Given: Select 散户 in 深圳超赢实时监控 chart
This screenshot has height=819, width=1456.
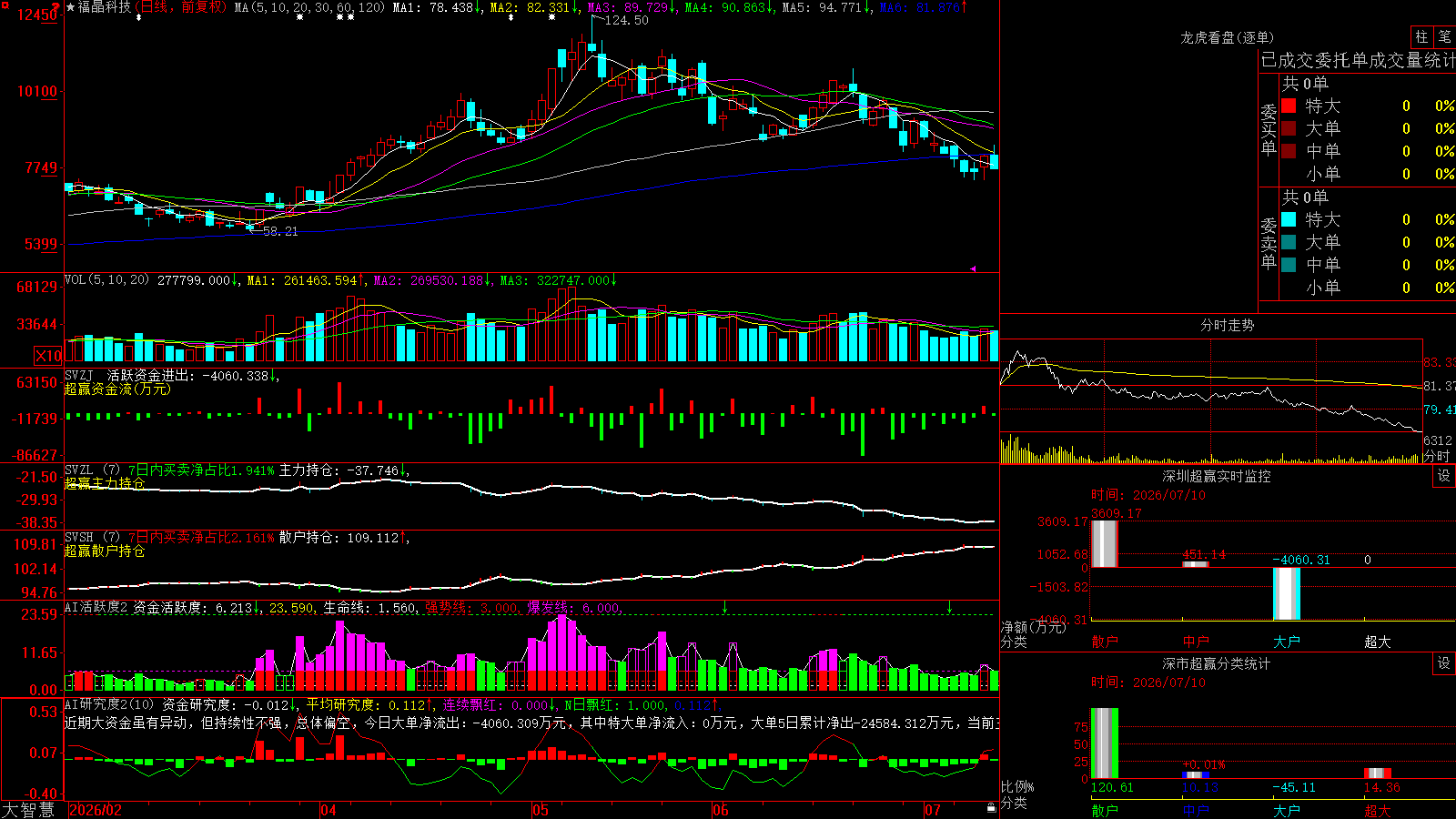Looking at the screenshot, I should pyautogui.click(x=1105, y=642).
